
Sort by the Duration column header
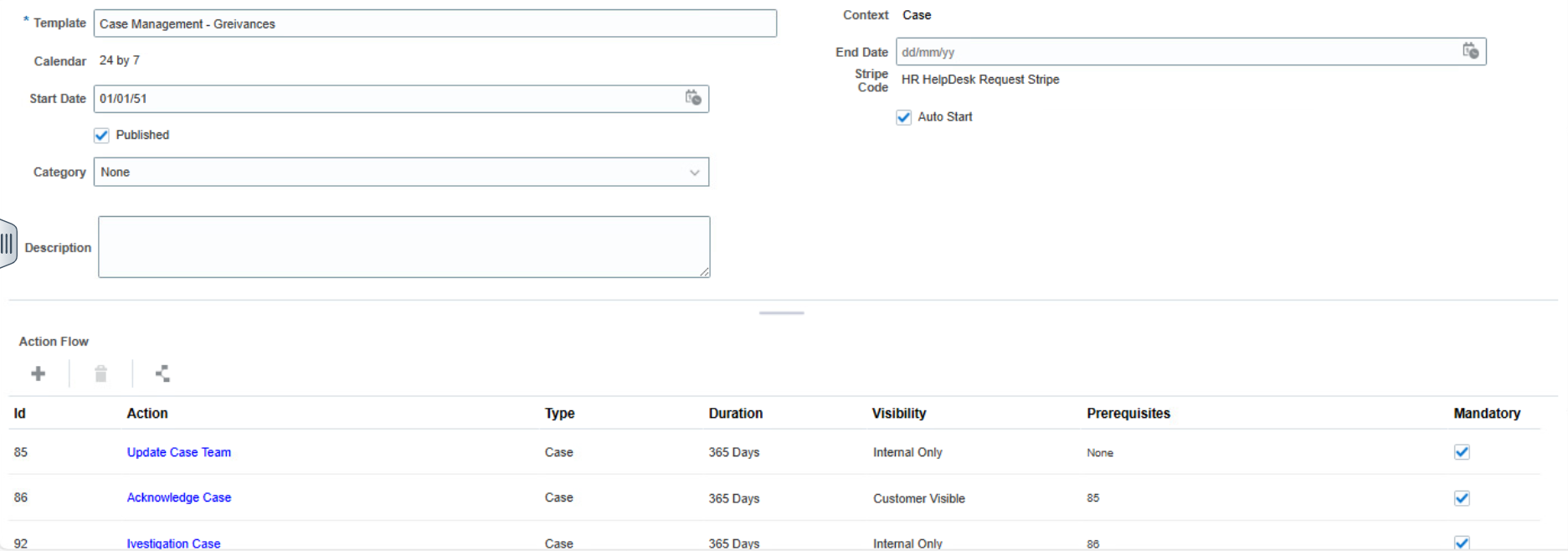tap(735, 413)
